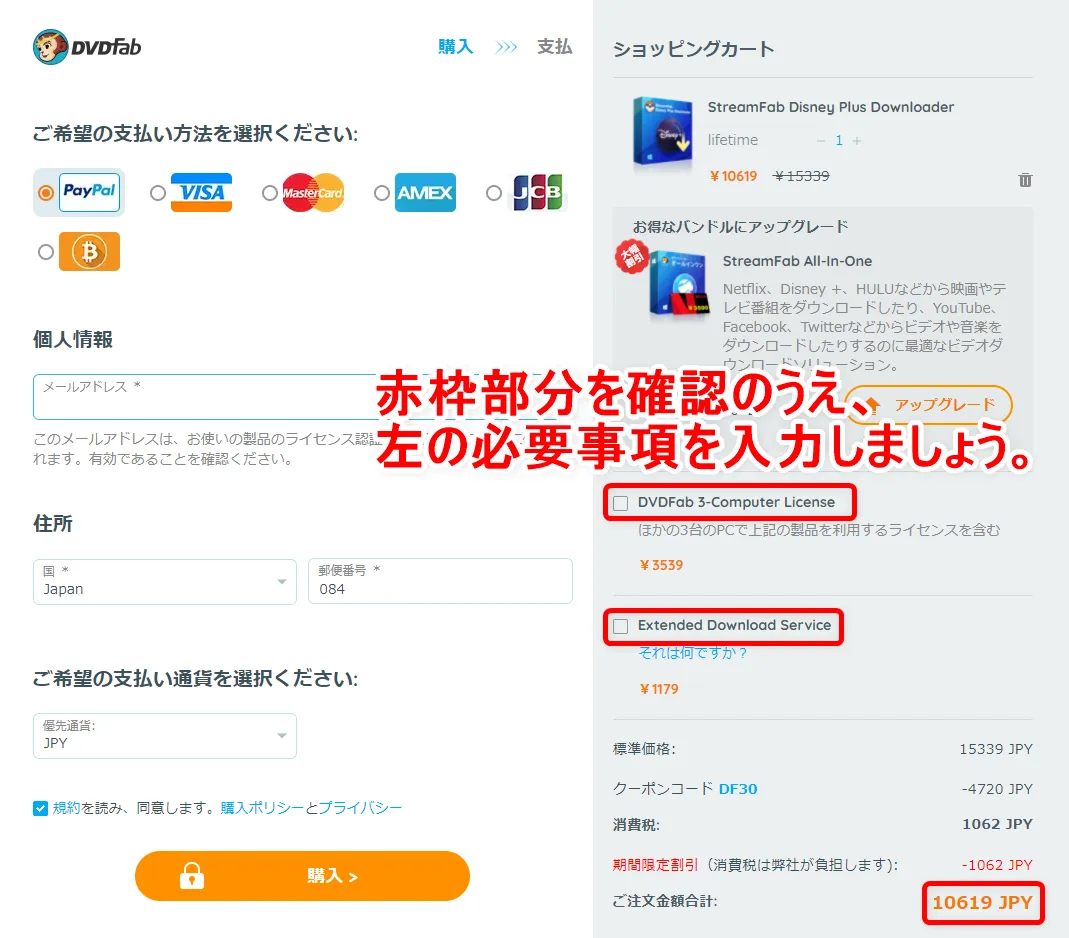Click the -1062 JPY limited discount
This screenshot has height=938, width=1069.
pos(997,865)
